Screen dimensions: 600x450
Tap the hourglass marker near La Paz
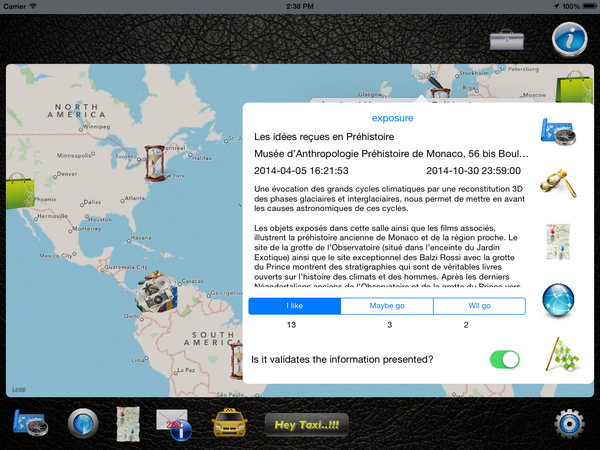[x=237, y=361]
